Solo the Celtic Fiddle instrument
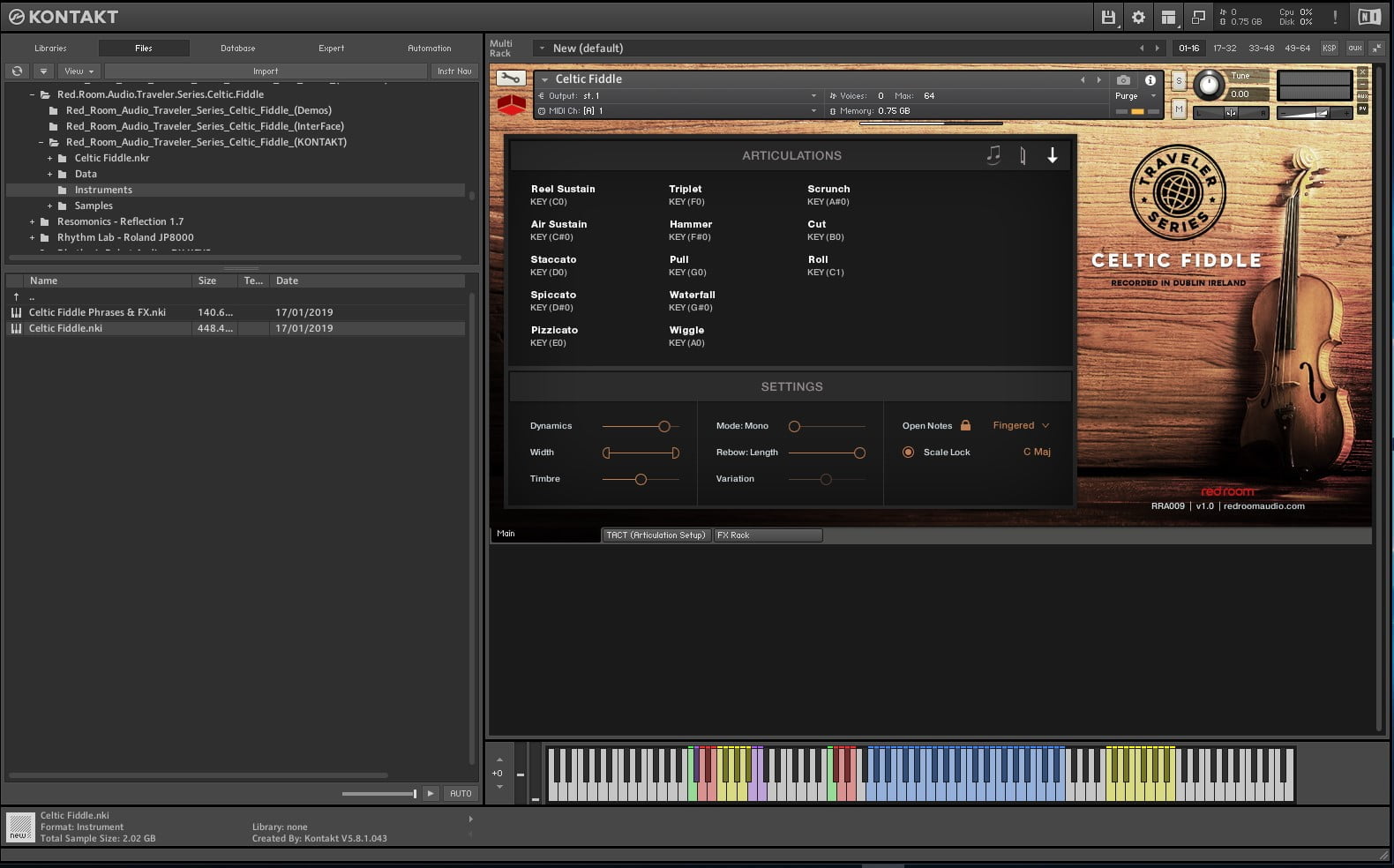 [1179, 80]
